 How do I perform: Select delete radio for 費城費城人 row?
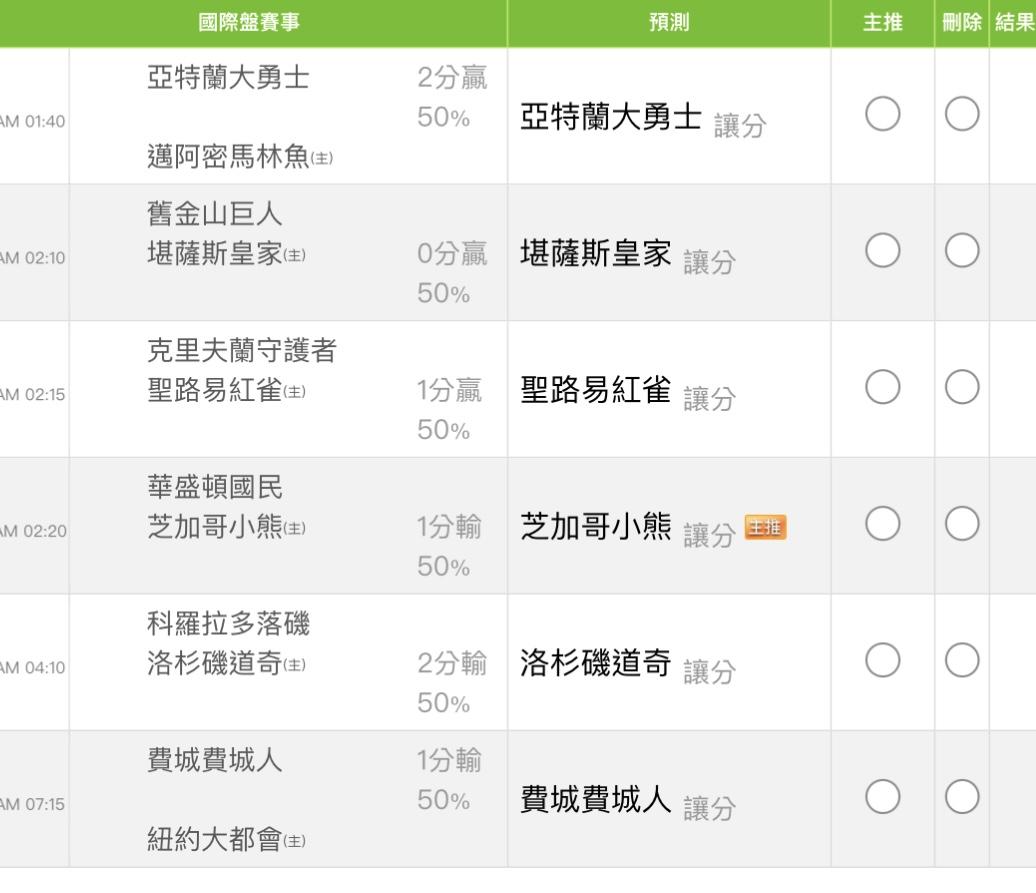point(961,797)
